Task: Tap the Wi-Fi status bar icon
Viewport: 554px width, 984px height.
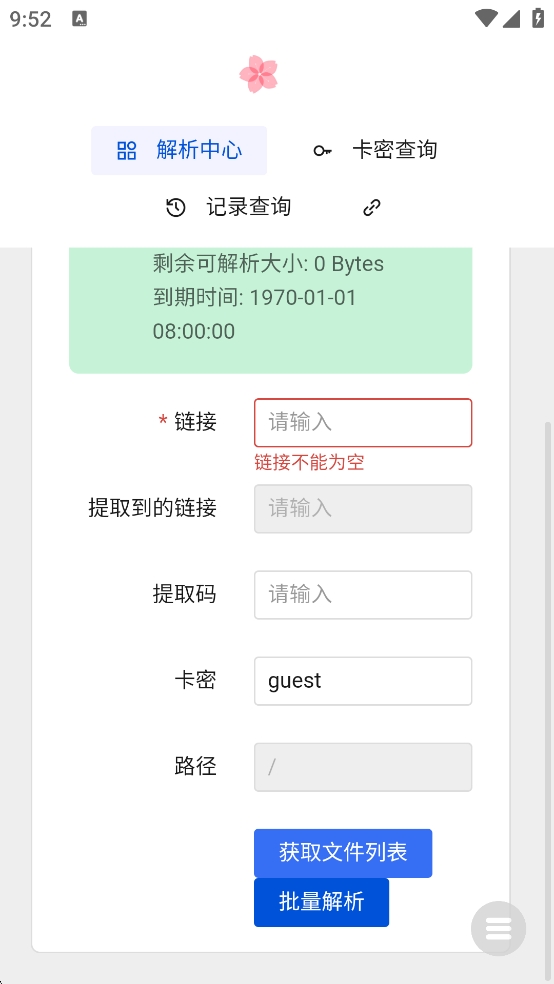Action: (x=486, y=19)
